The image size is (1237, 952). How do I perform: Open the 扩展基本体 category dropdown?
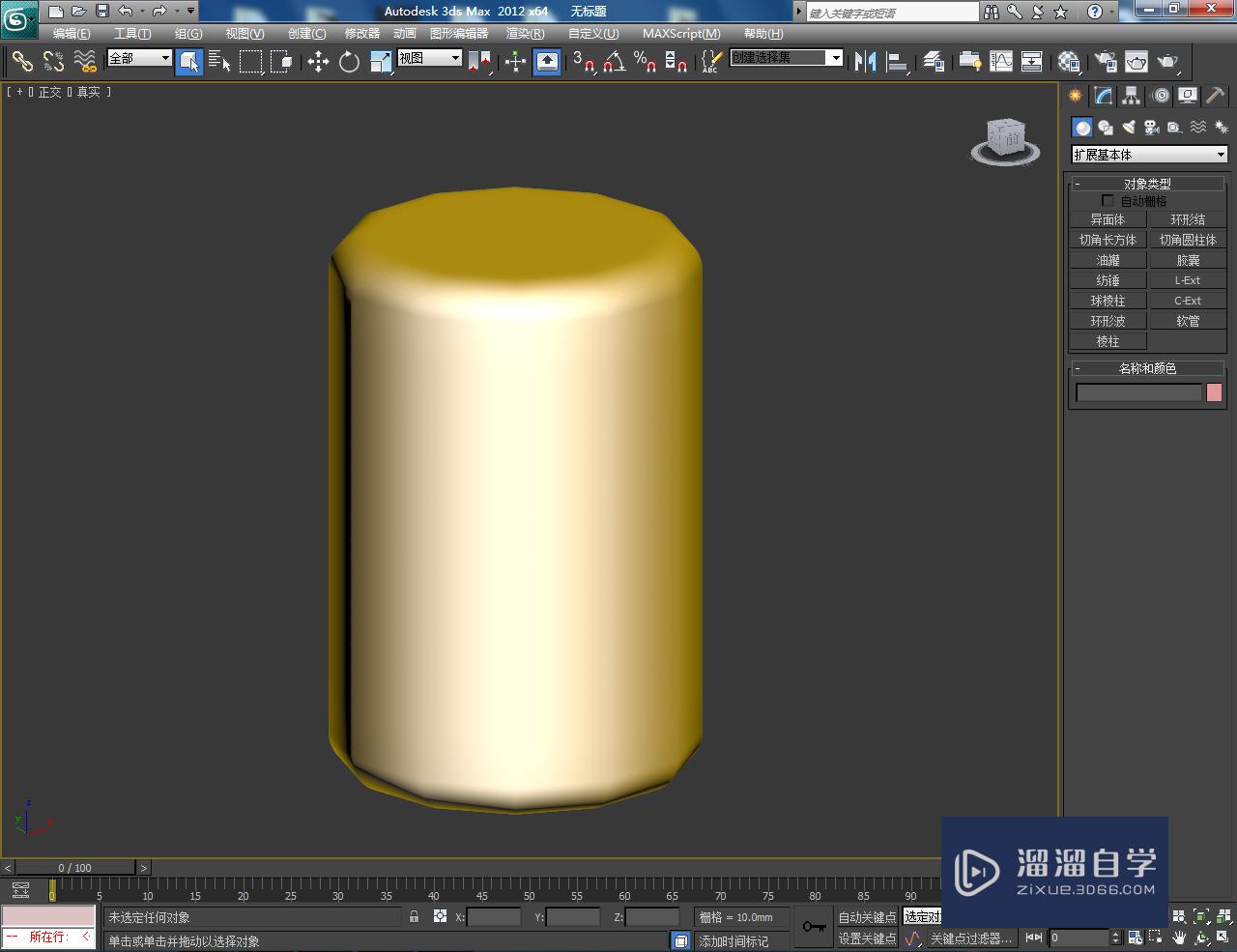coord(1149,155)
